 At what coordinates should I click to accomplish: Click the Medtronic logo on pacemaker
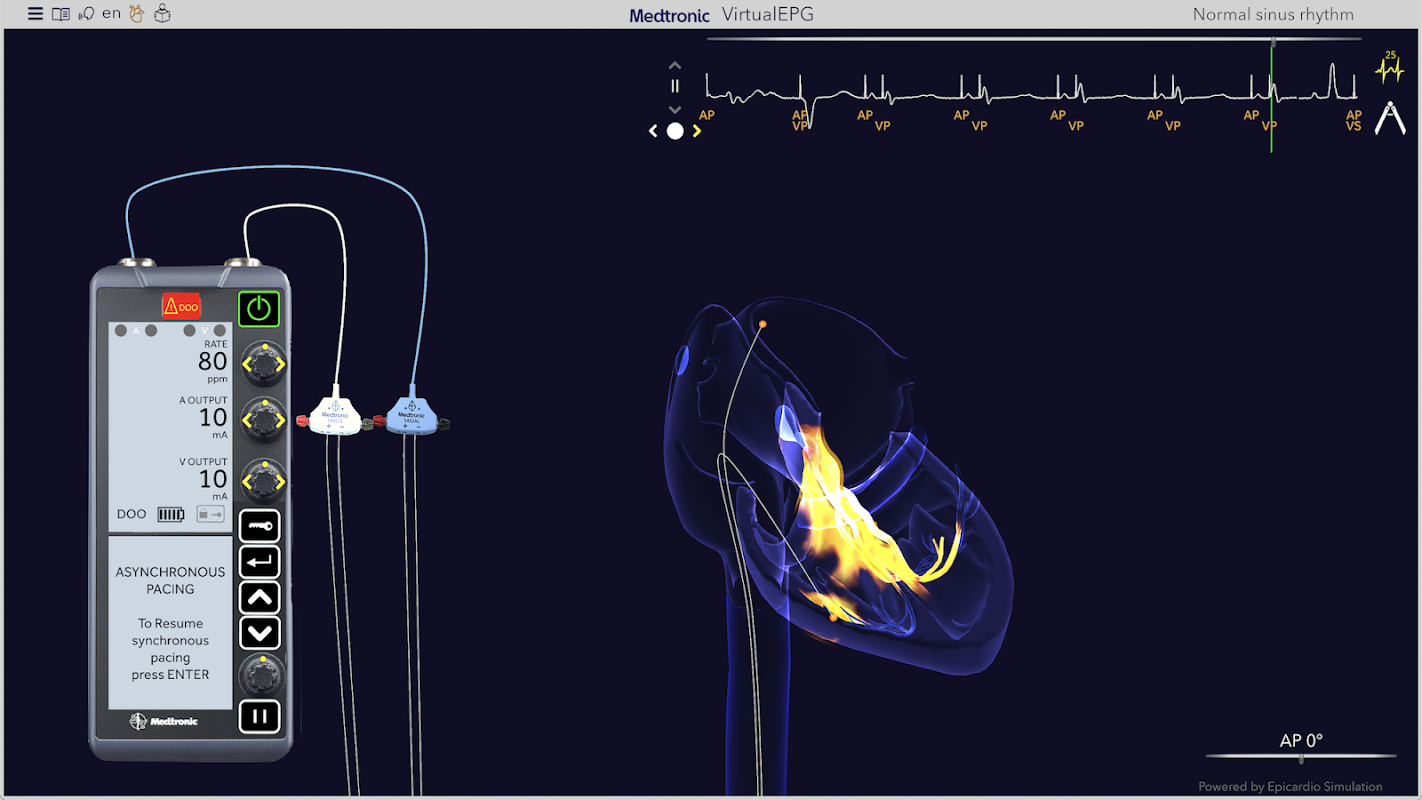pos(166,721)
